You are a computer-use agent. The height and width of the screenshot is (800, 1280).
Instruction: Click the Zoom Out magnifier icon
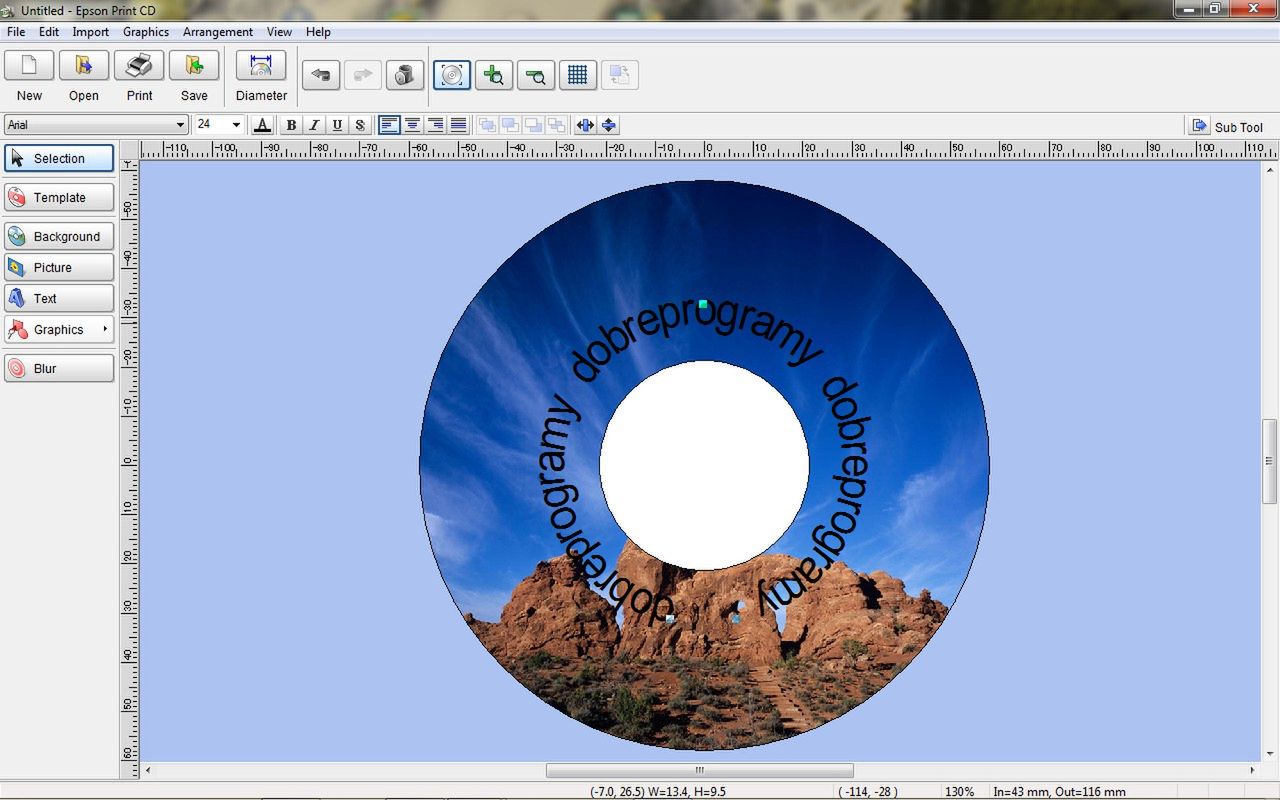pos(536,75)
